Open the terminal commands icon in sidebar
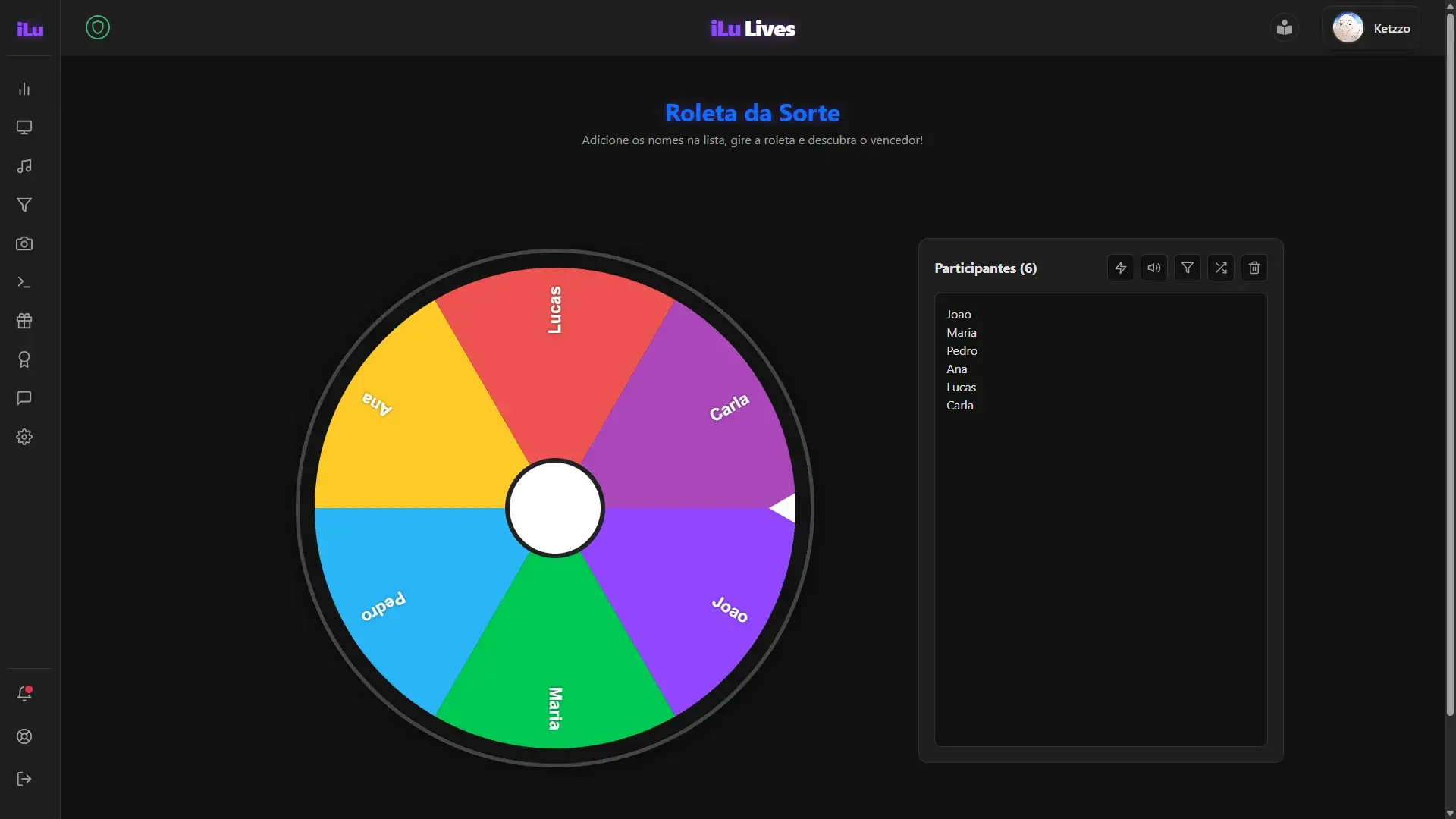The height and width of the screenshot is (819, 1456). pyautogui.click(x=24, y=282)
